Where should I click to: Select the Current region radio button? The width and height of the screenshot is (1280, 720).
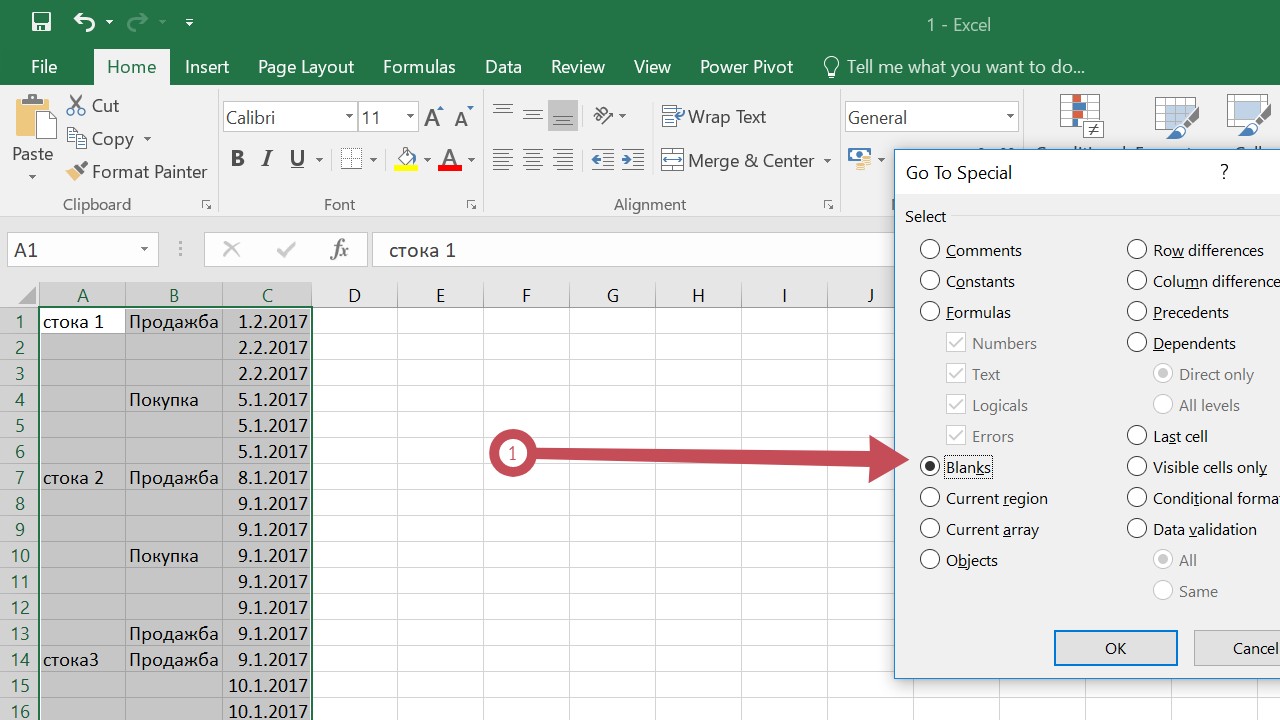(x=930, y=498)
